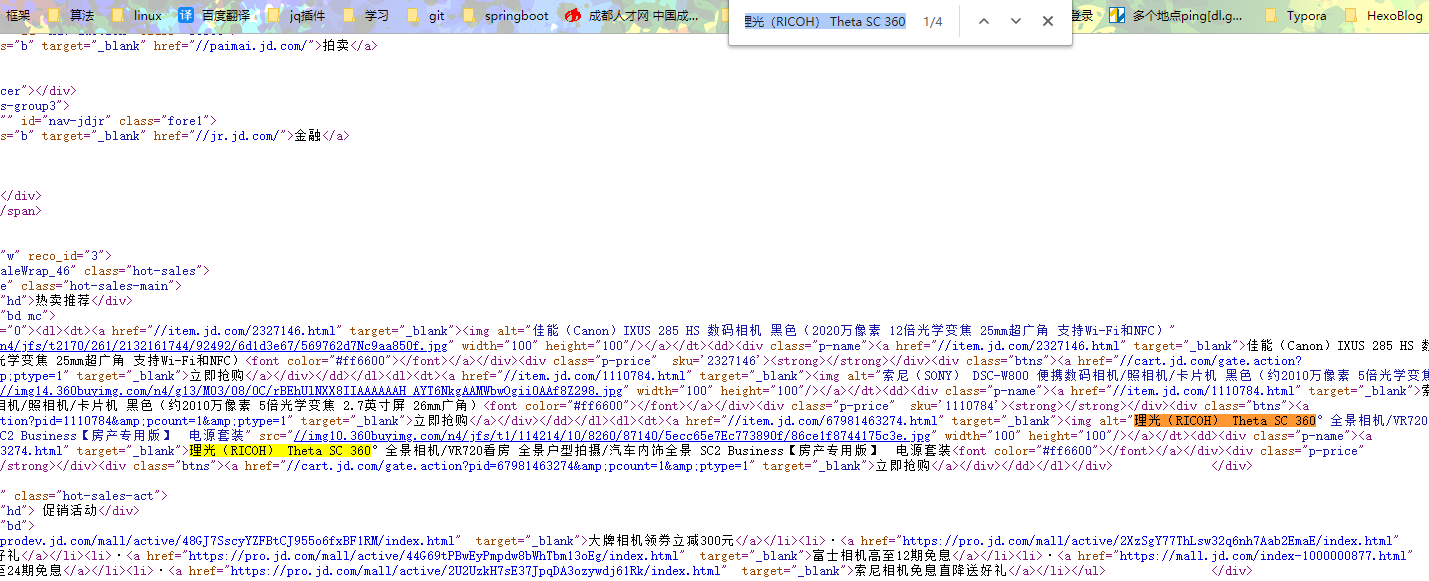Click the 大牌相机领券立减300元 text

click(661, 541)
